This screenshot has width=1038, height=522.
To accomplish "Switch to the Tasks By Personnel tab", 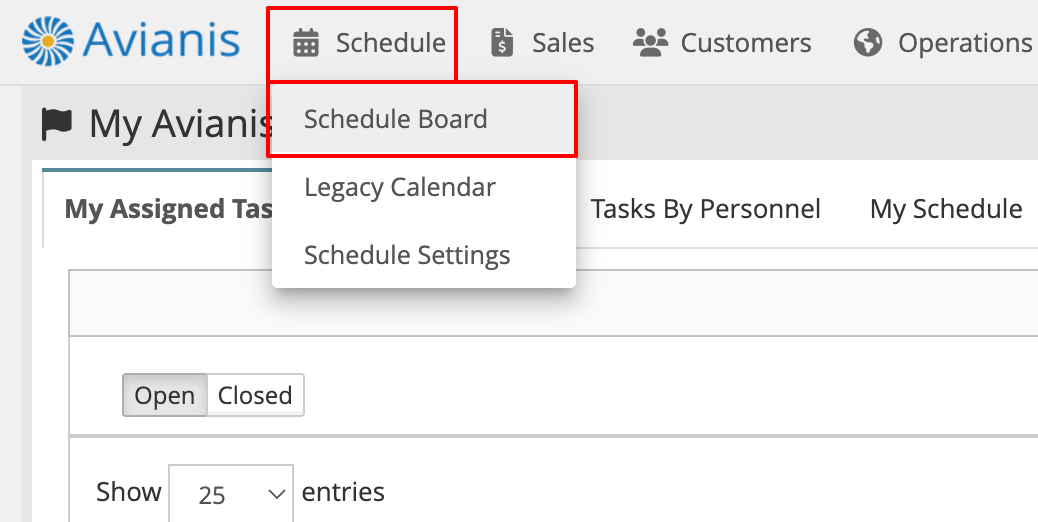I will pos(705,209).
